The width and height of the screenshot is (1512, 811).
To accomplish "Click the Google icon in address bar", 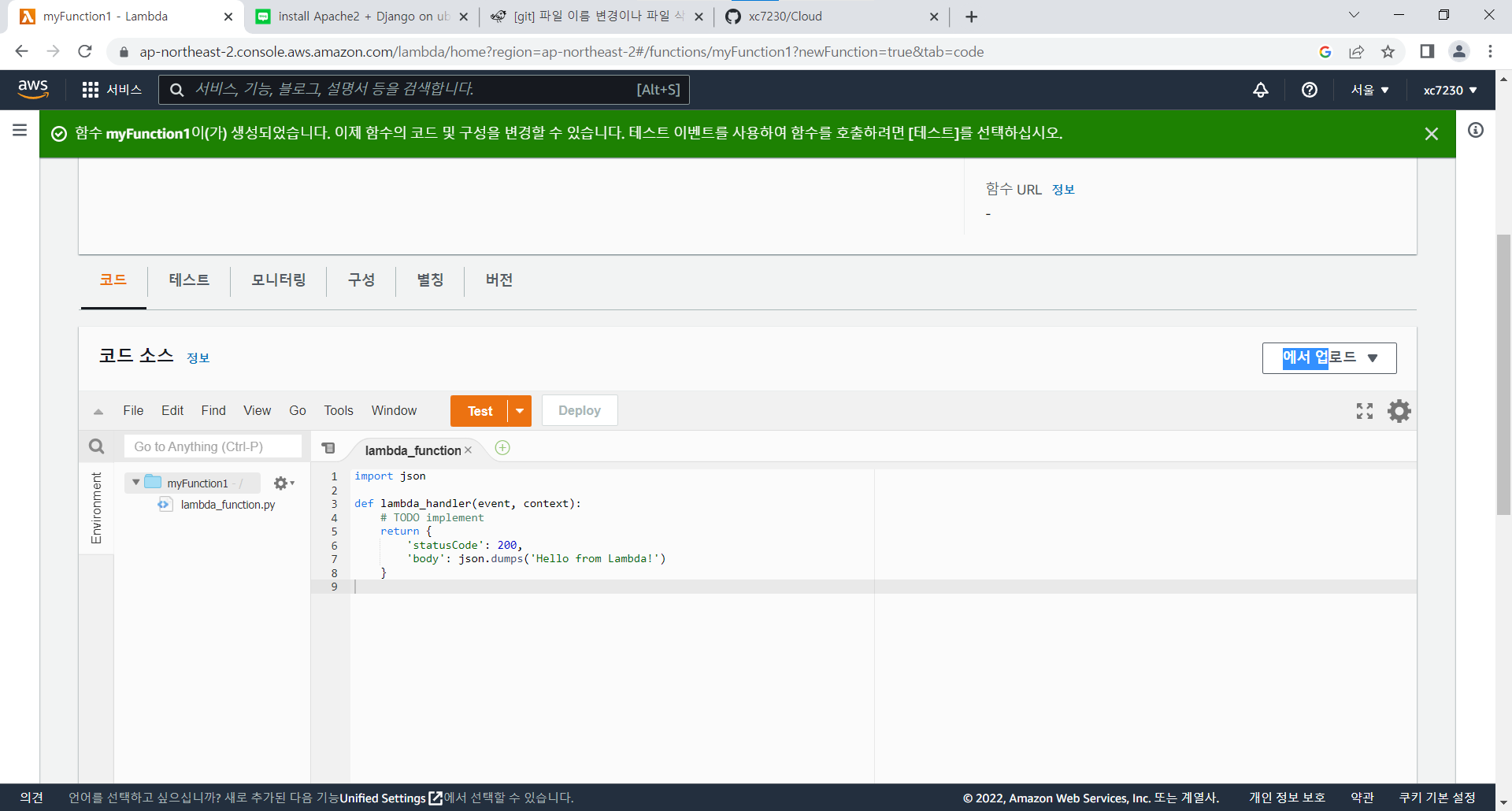I will pos(1325,52).
